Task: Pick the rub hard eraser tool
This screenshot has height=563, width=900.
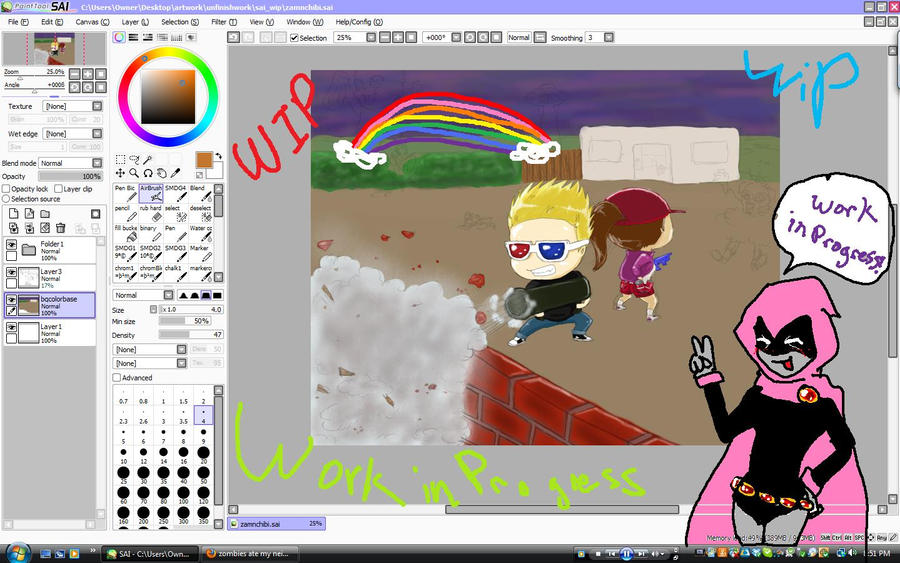Action: click(x=150, y=213)
